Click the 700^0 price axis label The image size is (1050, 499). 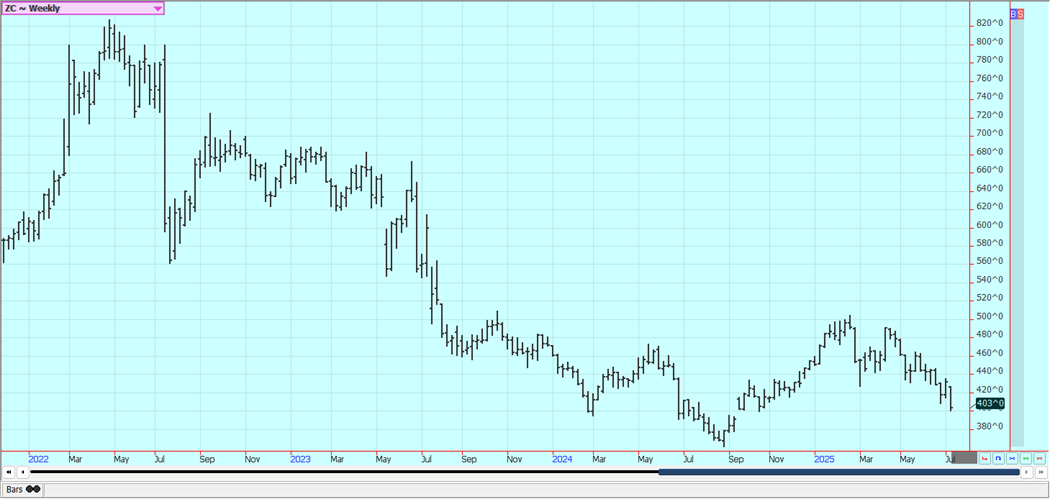[x=990, y=133]
